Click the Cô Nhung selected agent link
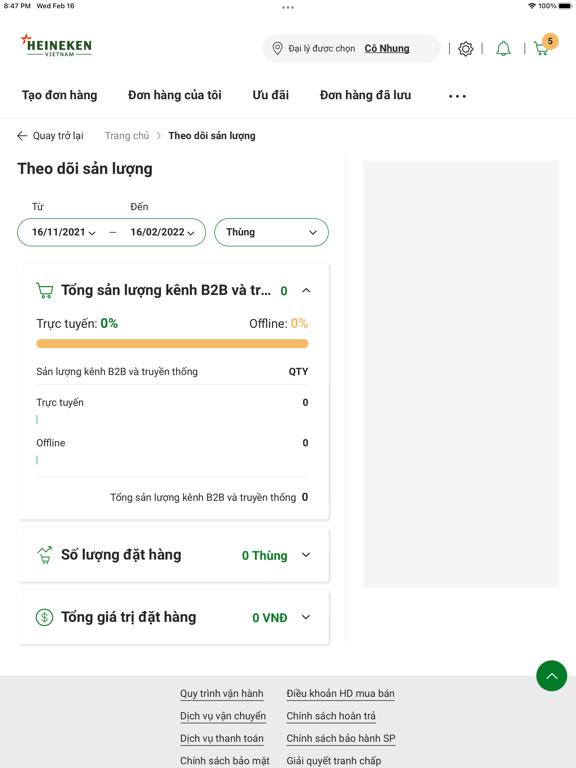576x768 pixels. tap(387, 48)
